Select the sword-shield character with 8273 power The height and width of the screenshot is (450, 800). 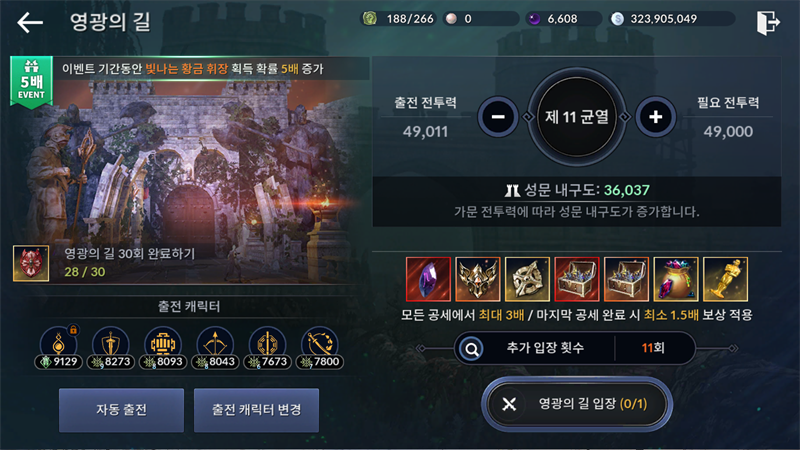[x=111, y=348]
